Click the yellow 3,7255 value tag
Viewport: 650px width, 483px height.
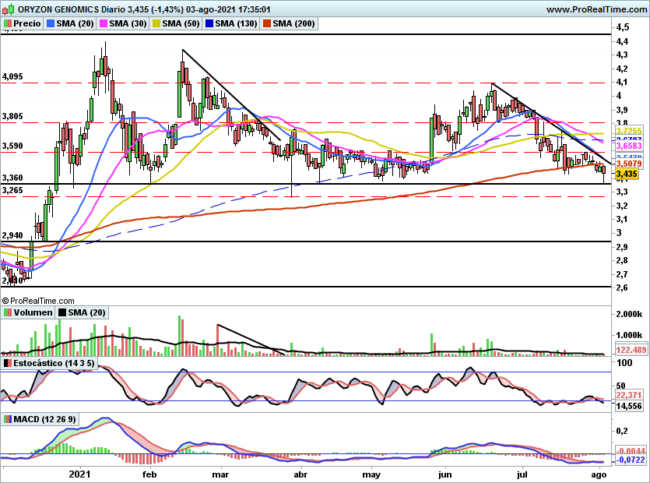[629, 131]
